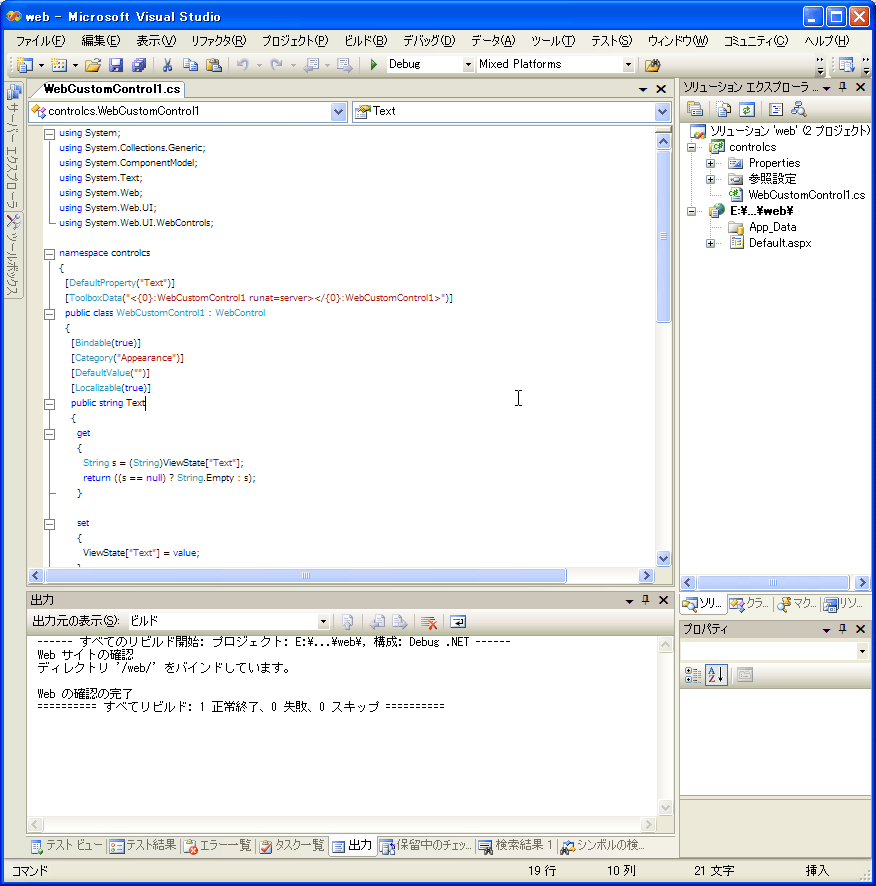Click the Save All toolbar icon
Screen dimensions: 876x886
coord(139,65)
